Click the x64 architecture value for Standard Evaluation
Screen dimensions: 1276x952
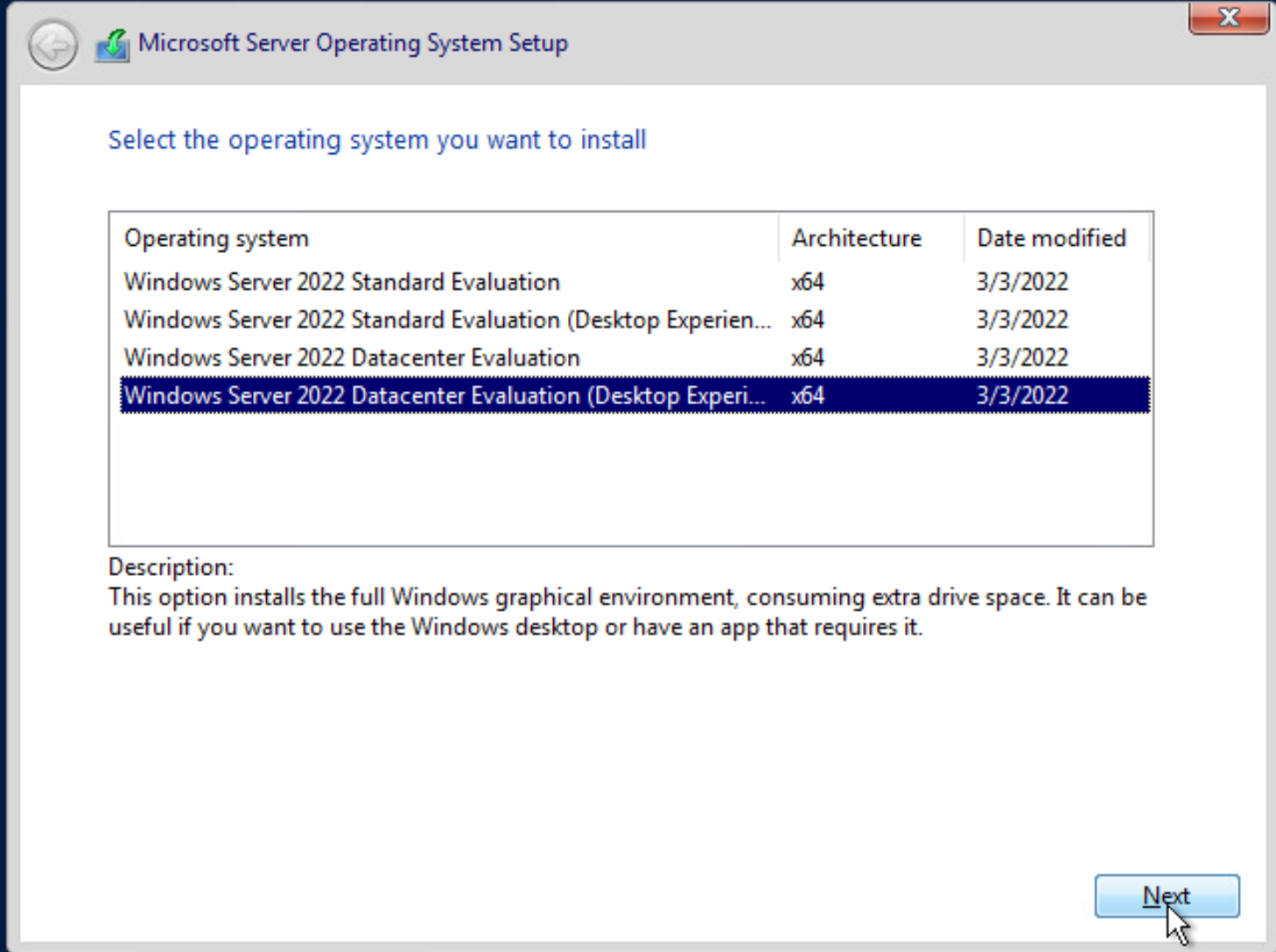pos(806,282)
